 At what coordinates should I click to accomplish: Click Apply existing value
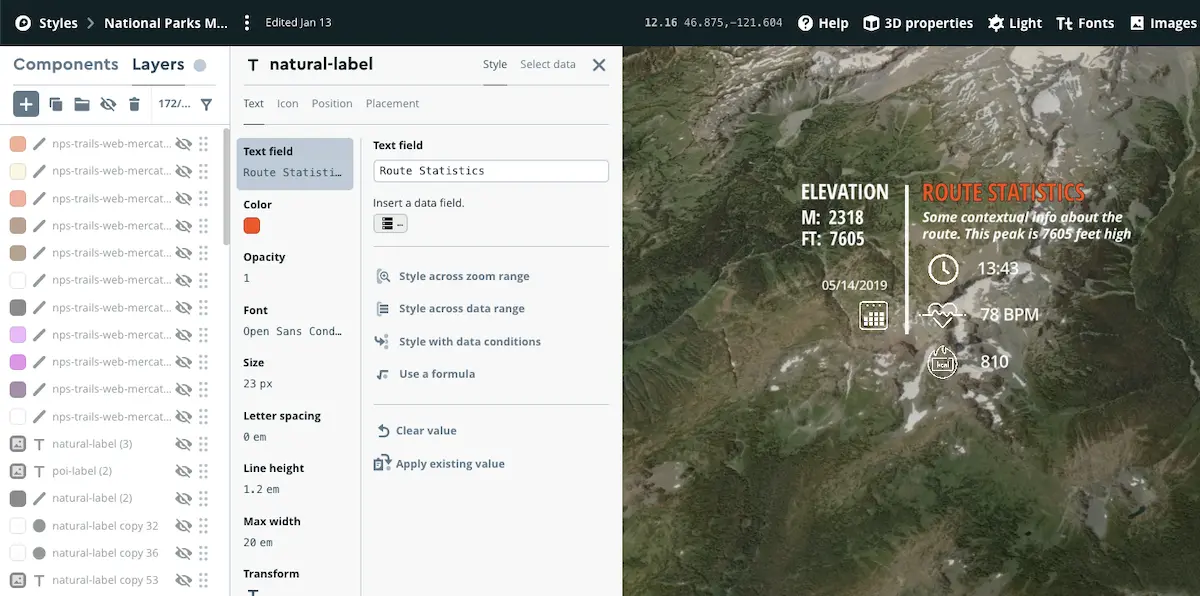pos(449,464)
